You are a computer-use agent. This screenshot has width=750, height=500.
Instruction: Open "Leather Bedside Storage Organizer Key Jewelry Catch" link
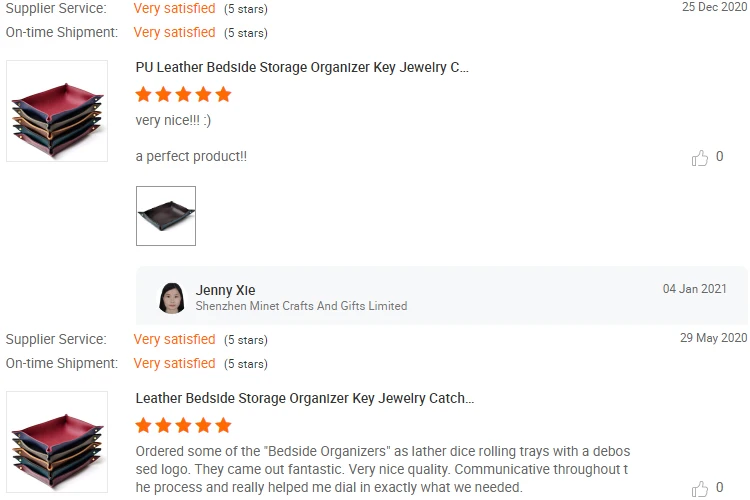[305, 399]
